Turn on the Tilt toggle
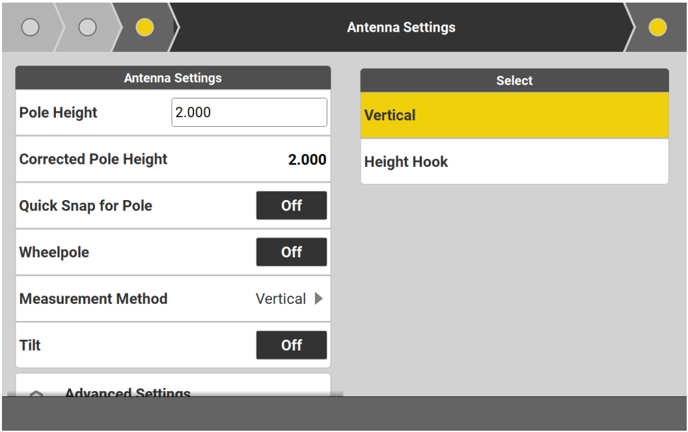 [x=291, y=345]
